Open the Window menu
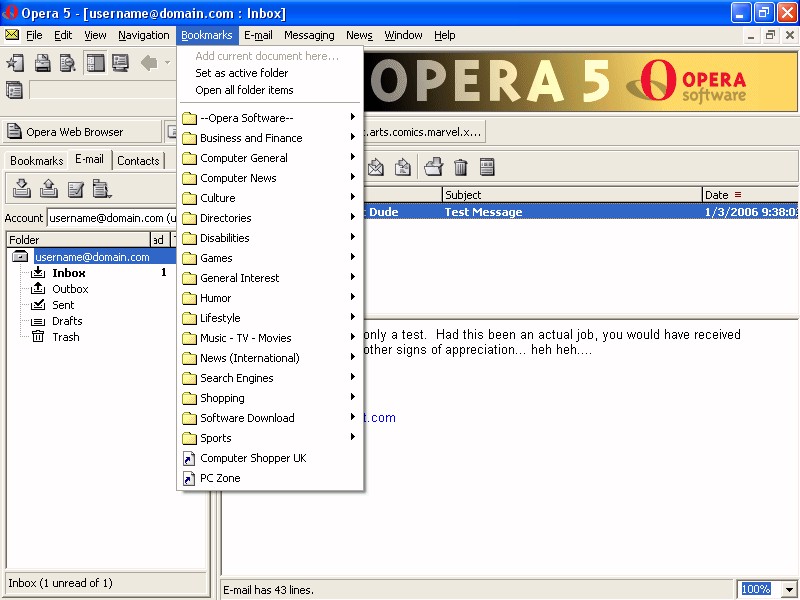 click(x=403, y=35)
